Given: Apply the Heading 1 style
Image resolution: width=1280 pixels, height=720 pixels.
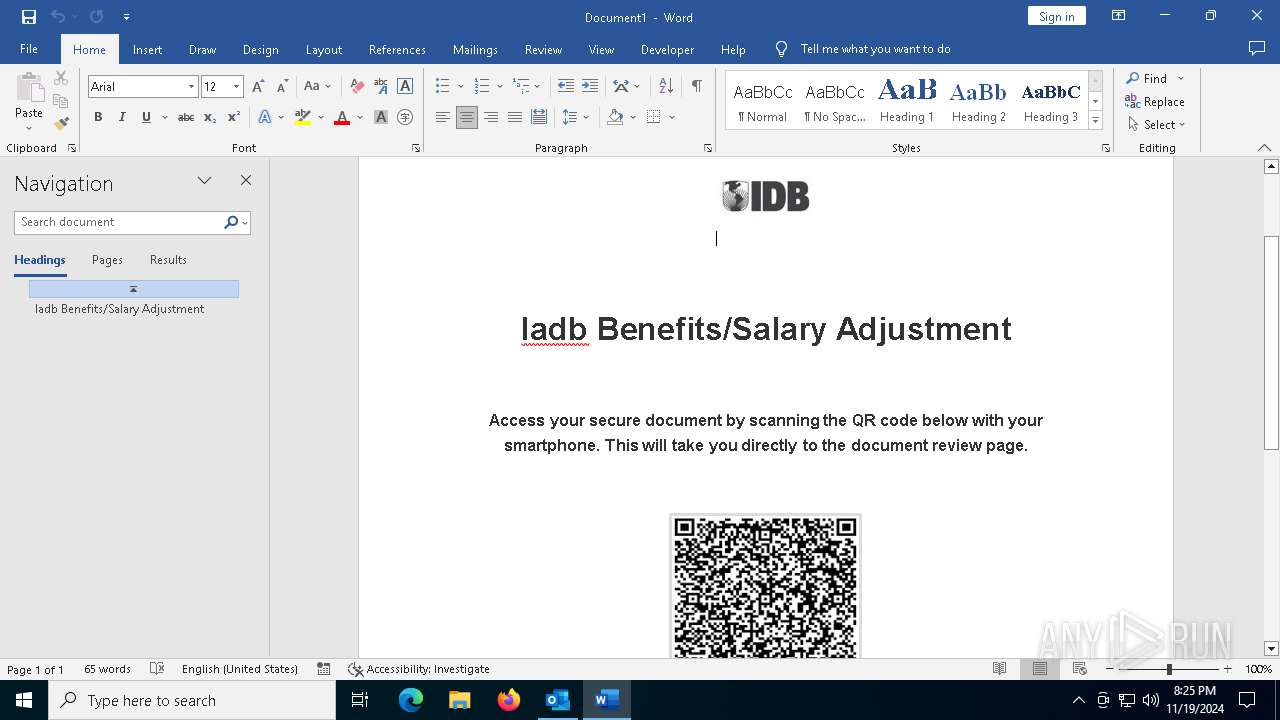Looking at the screenshot, I should pyautogui.click(x=907, y=101).
